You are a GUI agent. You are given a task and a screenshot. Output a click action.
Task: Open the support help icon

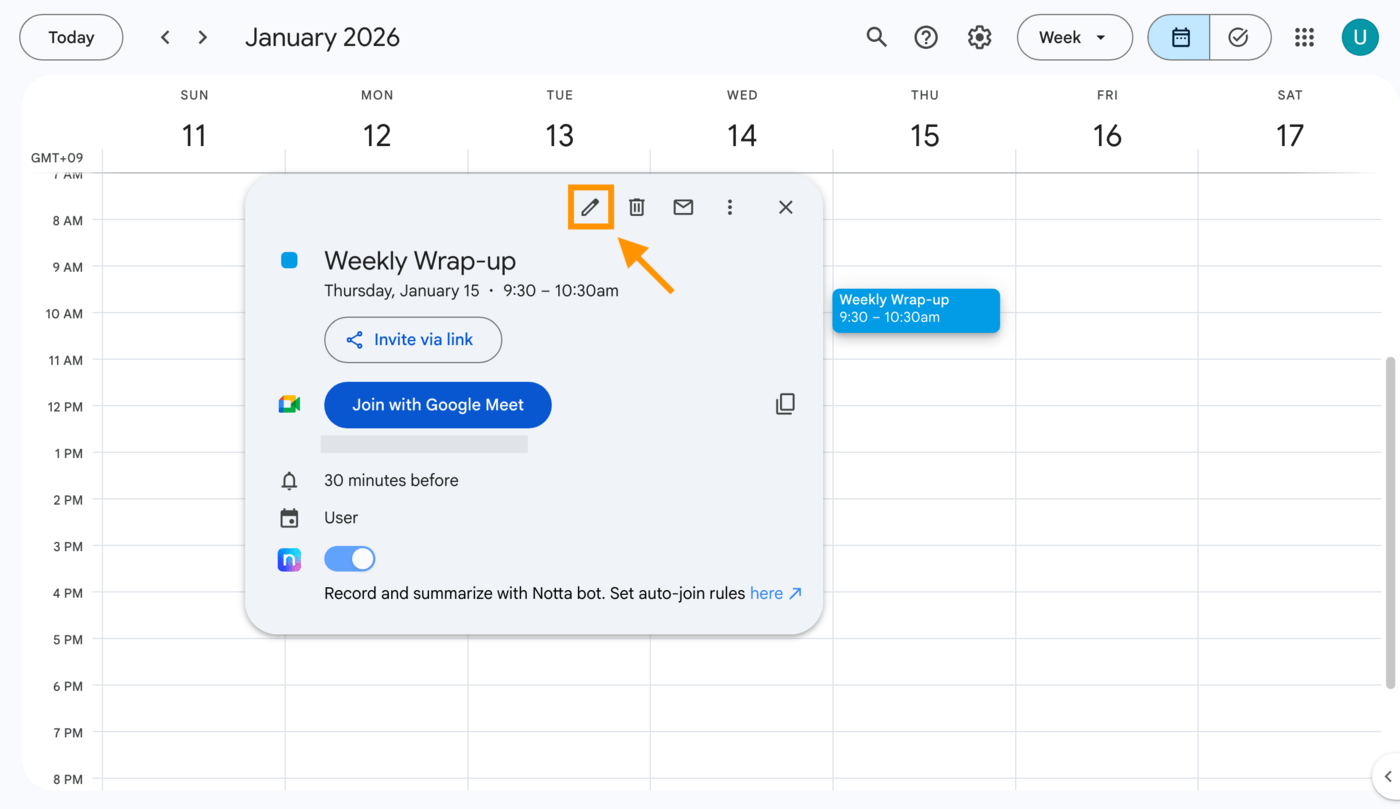coord(926,37)
